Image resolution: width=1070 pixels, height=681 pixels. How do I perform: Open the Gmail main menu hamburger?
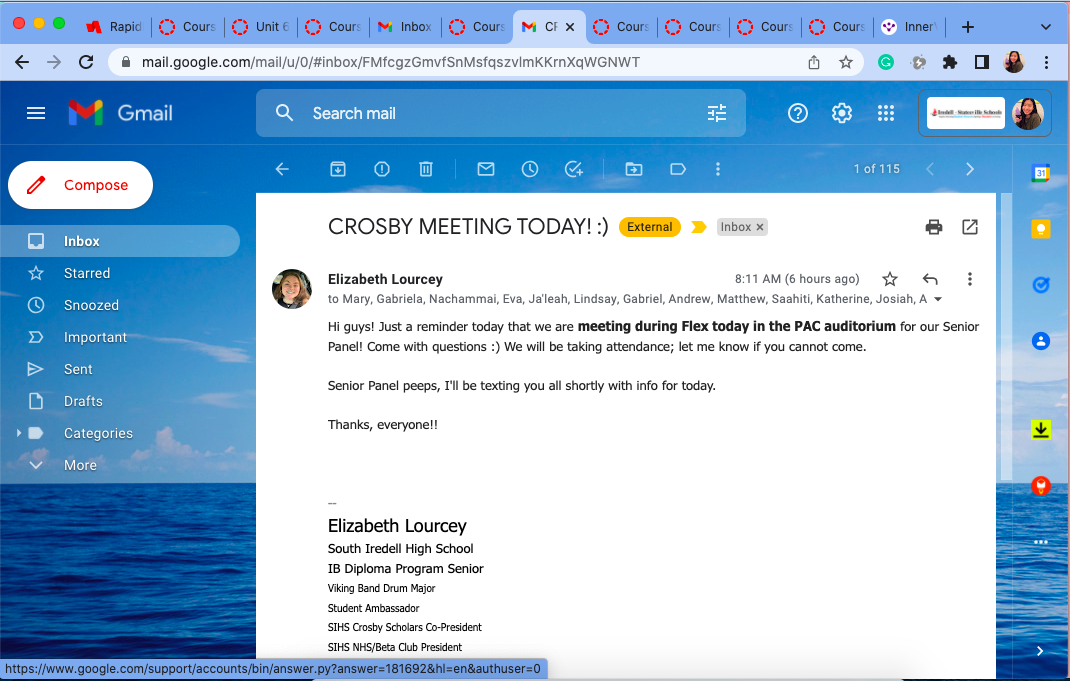point(35,113)
